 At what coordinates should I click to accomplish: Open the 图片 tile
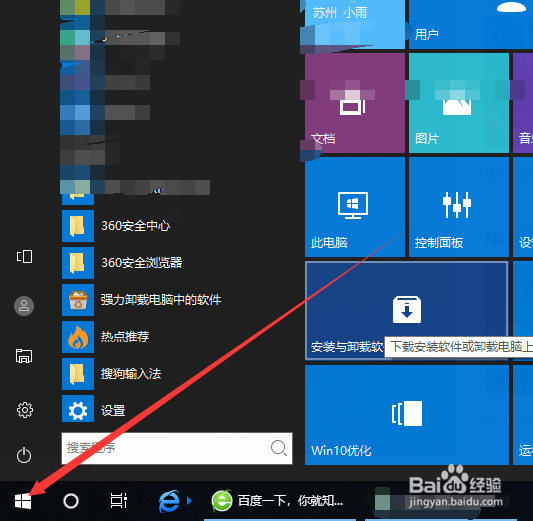point(459,103)
